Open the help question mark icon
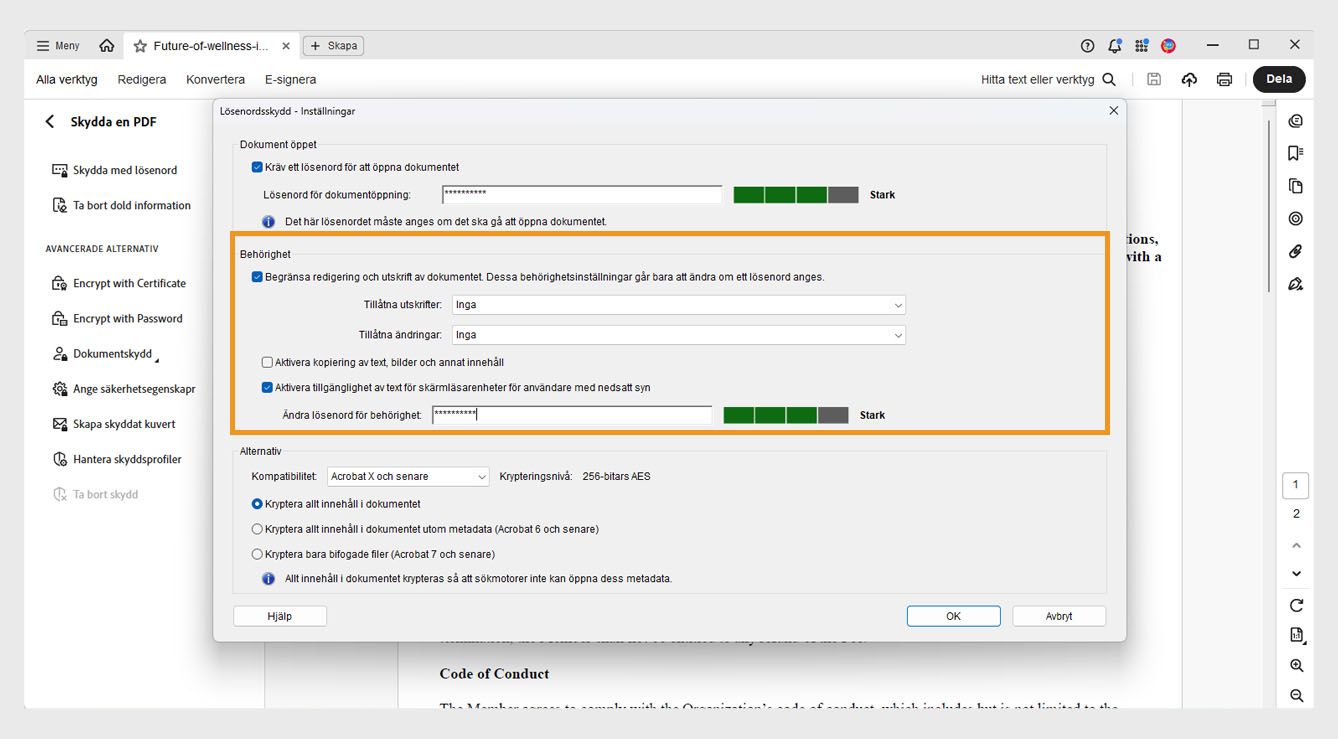 (1088, 46)
